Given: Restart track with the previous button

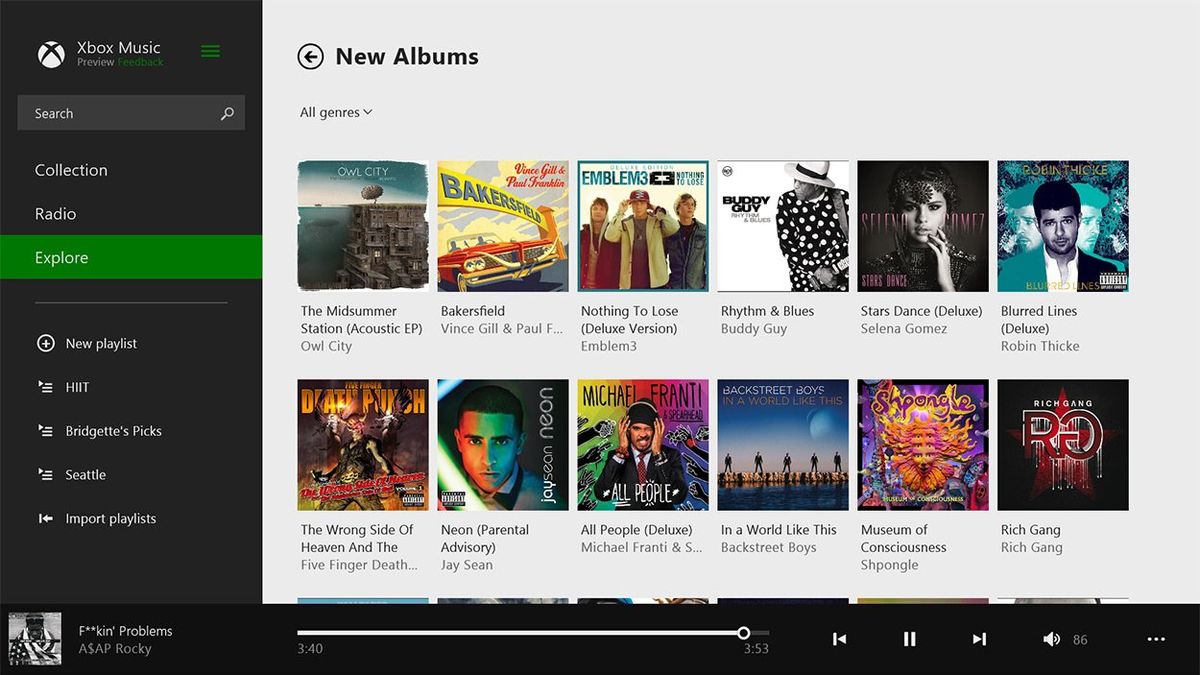Looking at the screenshot, I should pyautogui.click(x=840, y=638).
